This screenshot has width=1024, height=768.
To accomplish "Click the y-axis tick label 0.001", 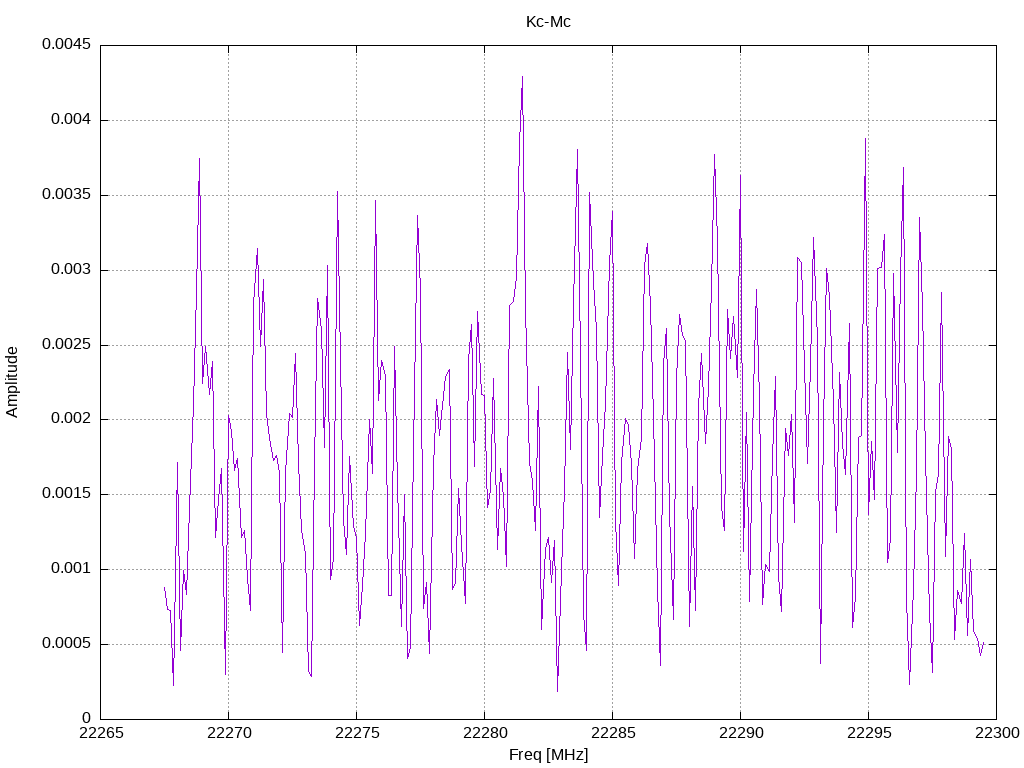I will [71, 568].
